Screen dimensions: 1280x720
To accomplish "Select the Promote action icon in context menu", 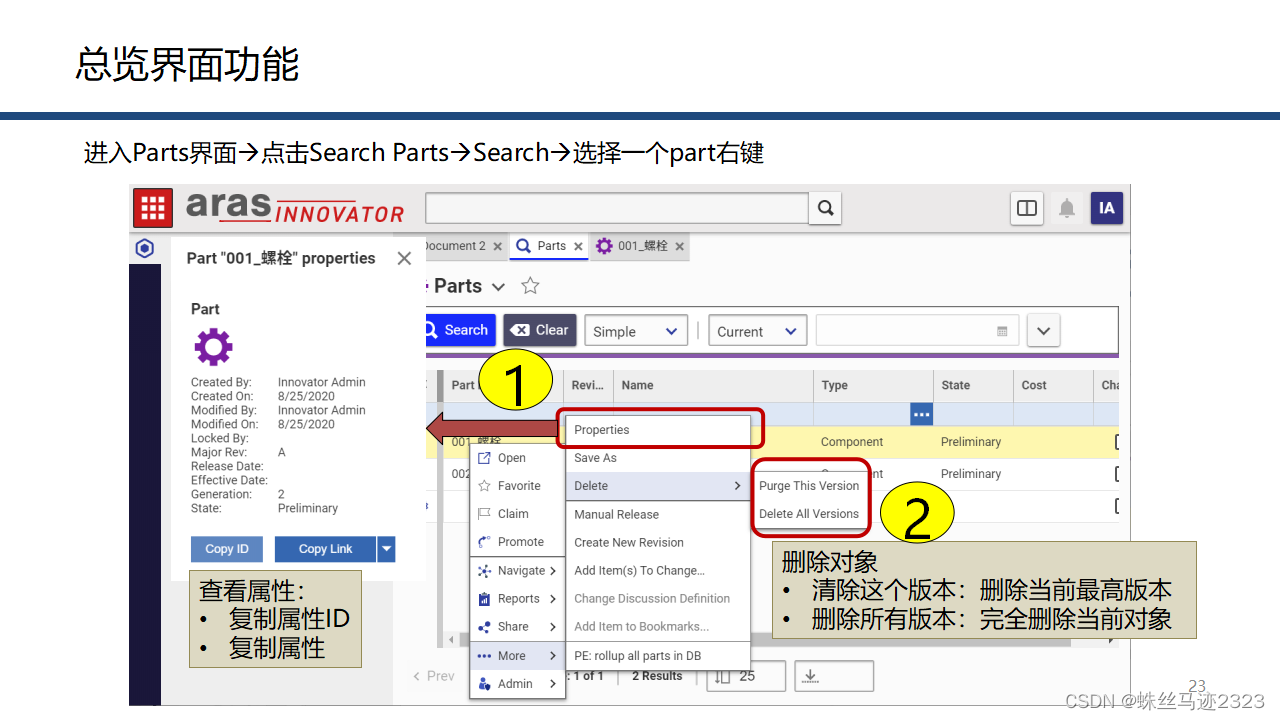I will pyautogui.click(x=484, y=542).
